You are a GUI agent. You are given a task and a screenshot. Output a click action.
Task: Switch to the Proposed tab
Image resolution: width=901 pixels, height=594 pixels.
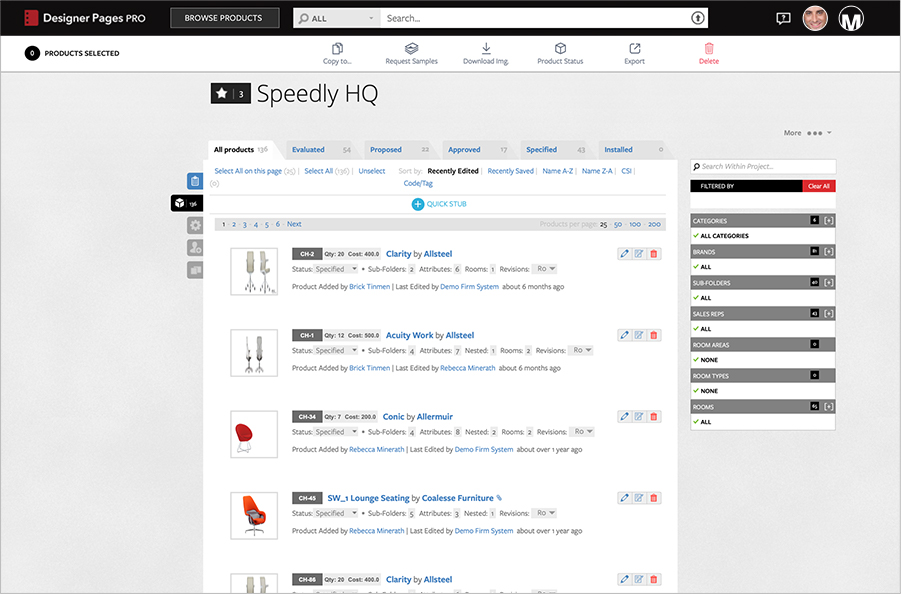click(x=399, y=149)
